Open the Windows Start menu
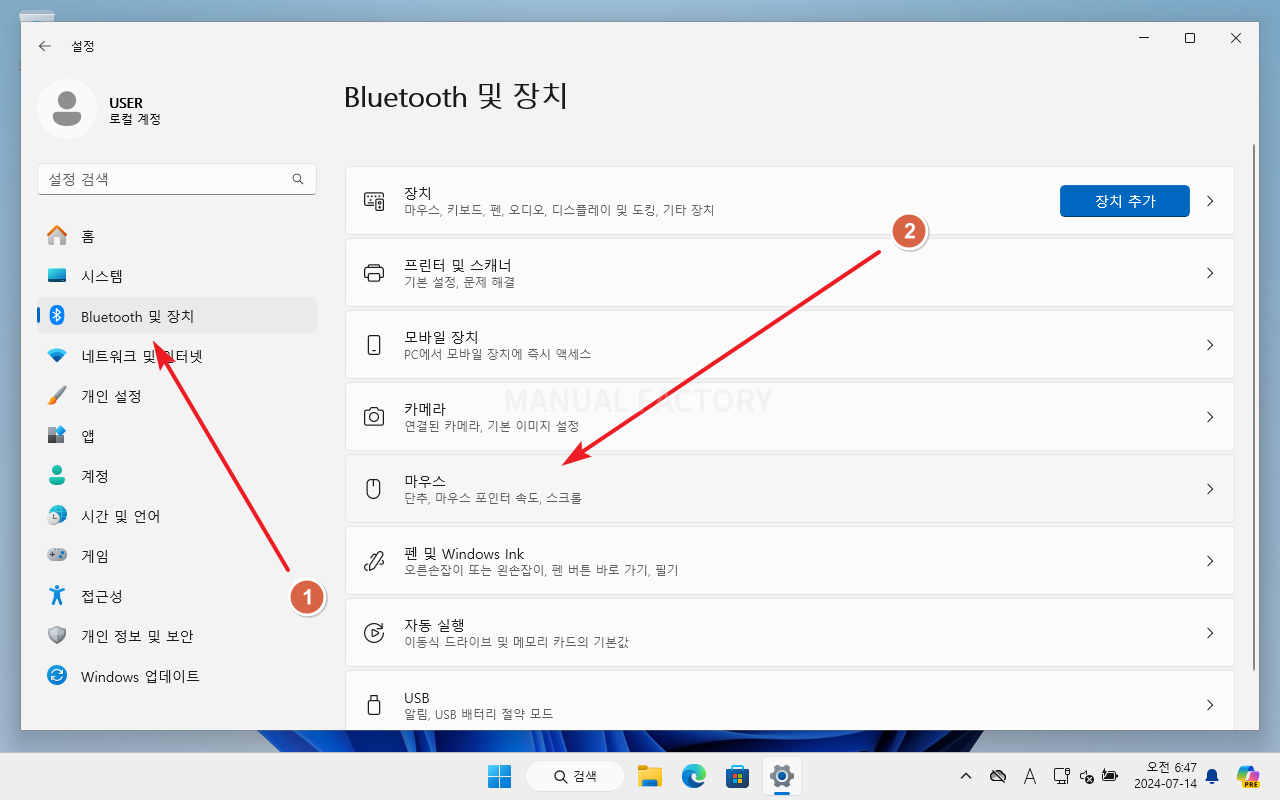Screen dimensions: 1280x800 coord(499,776)
